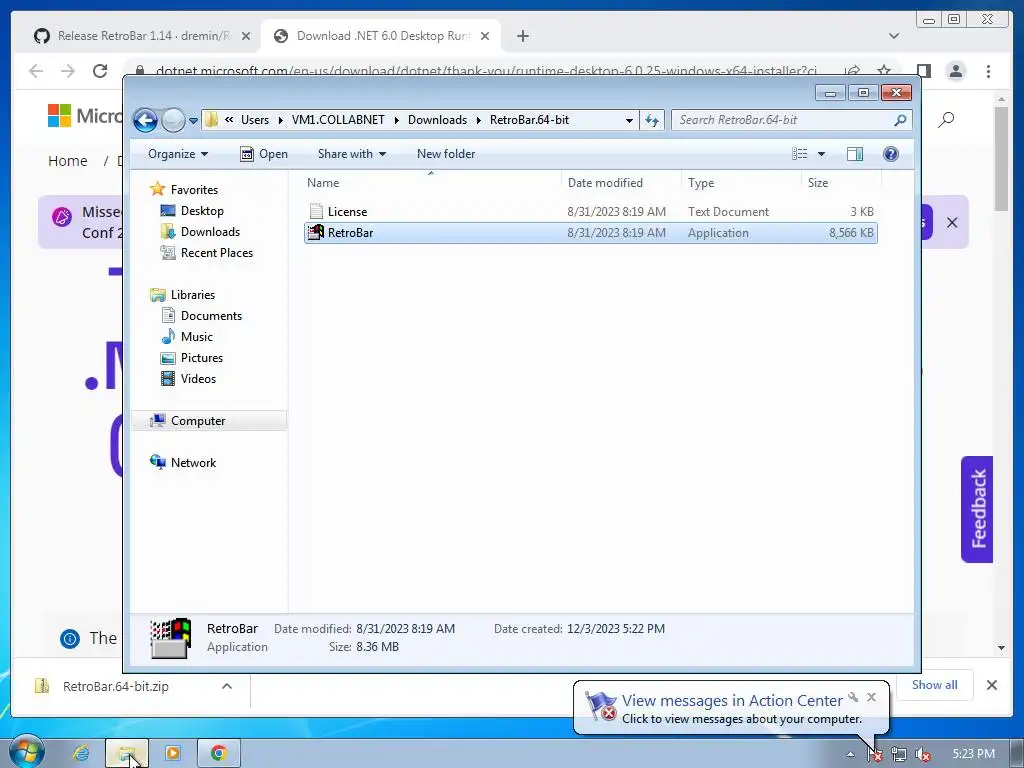Open the view options dropdown arrow

pyautogui.click(x=822, y=154)
